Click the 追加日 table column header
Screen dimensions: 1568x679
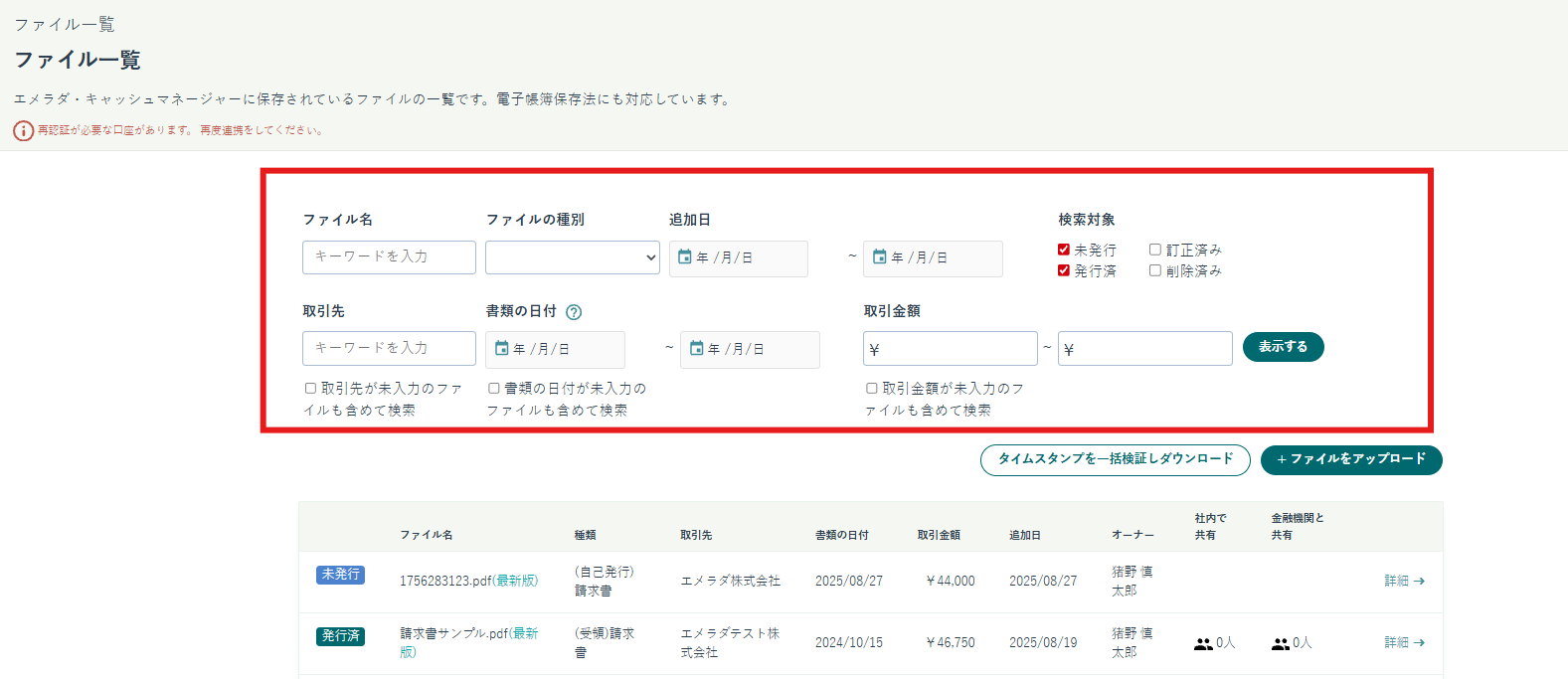[1025, 535]
